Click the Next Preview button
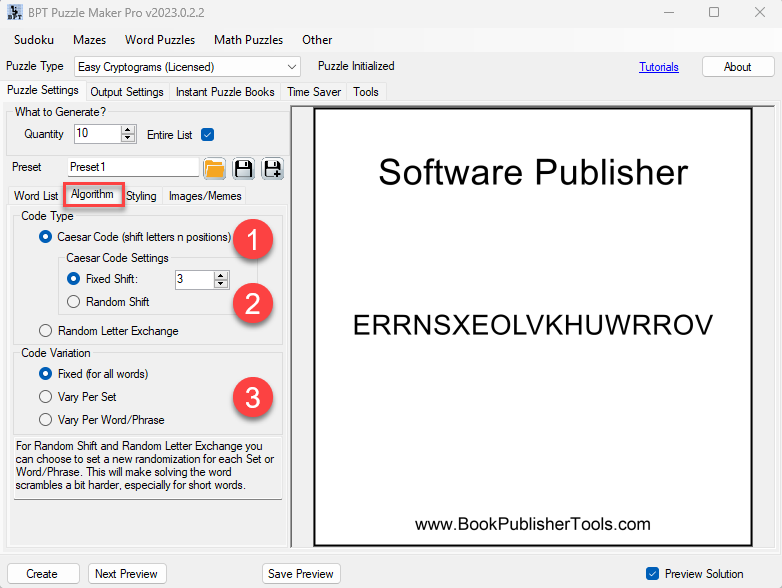The width and height of the screenshot is (782, 588). [x=125, y=574]
